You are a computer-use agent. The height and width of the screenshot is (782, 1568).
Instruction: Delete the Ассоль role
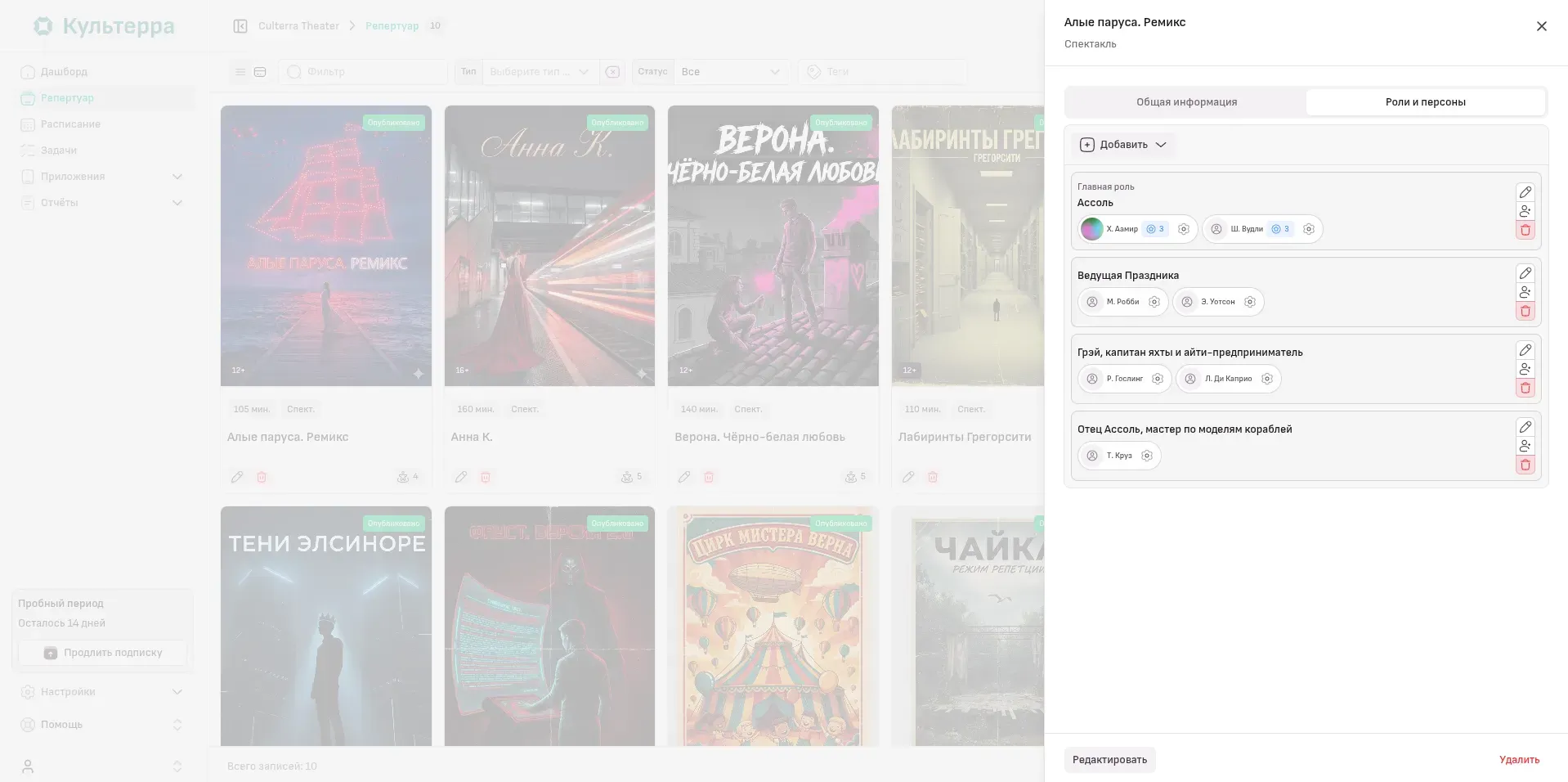pos(1525,230)
